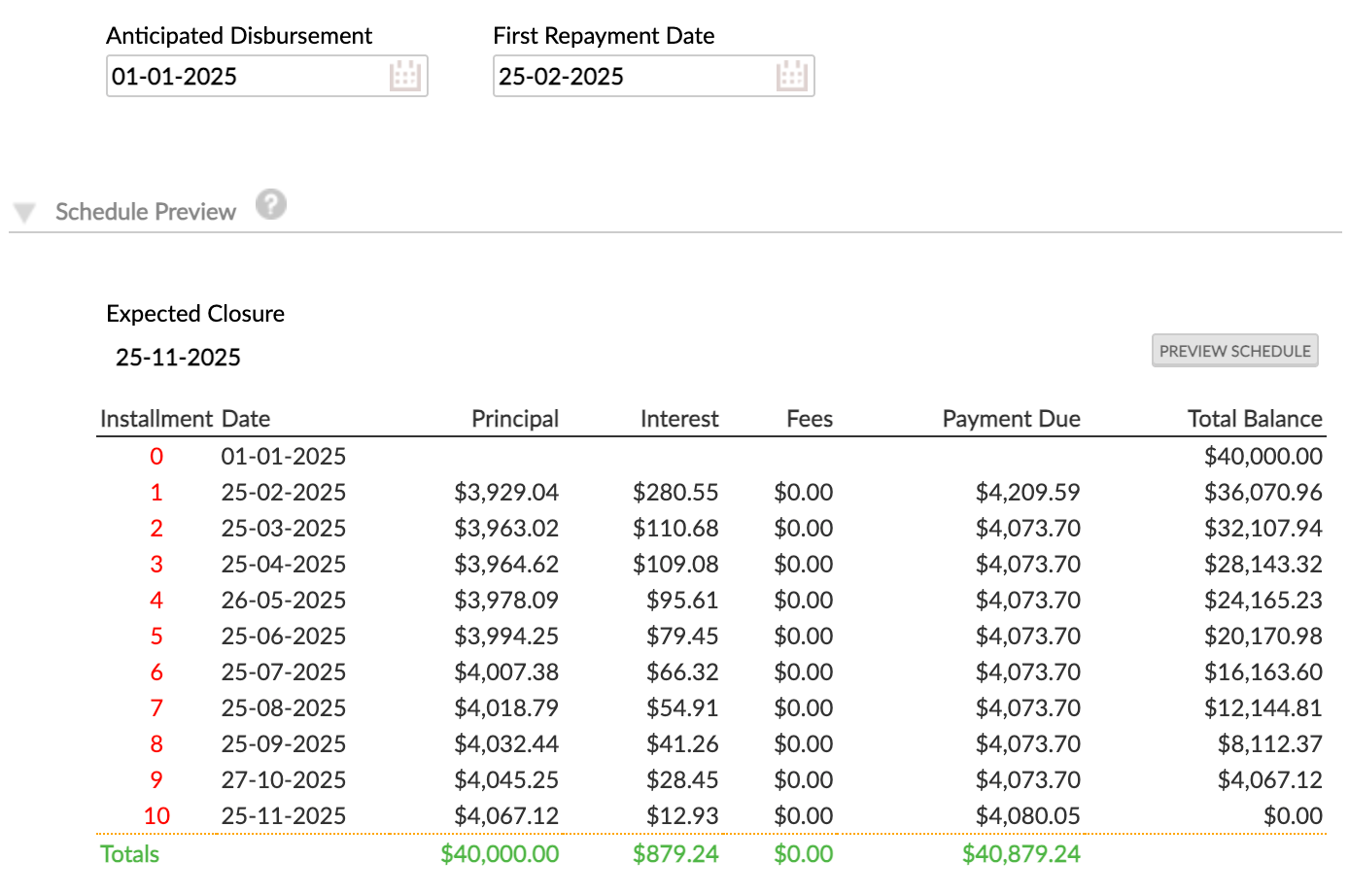Click the 26-05-2025 installment date
The height and width of the screenshot is (896, 1349).
(283, 601)
